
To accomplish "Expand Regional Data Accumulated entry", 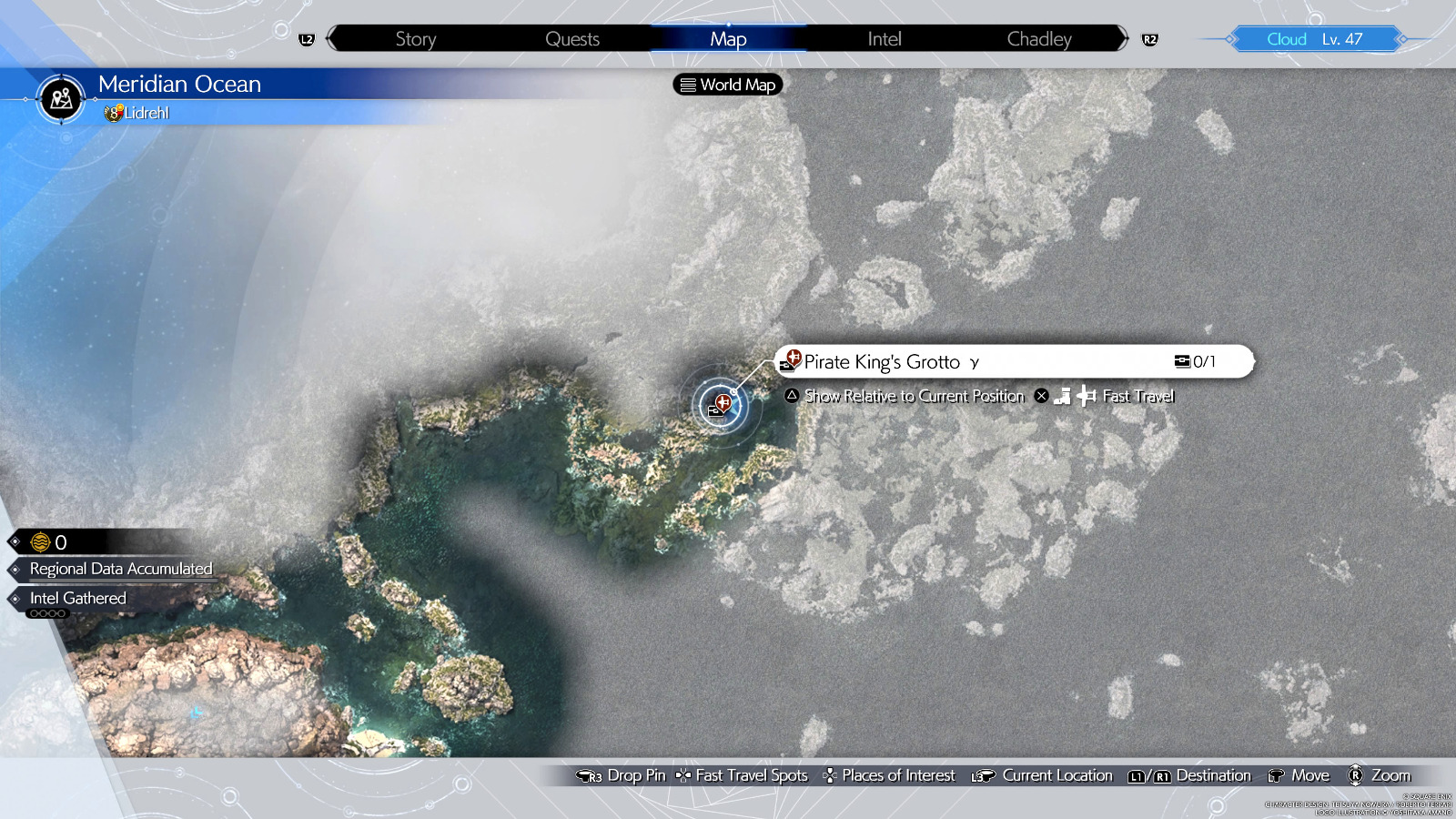I will tap(120, 569).
